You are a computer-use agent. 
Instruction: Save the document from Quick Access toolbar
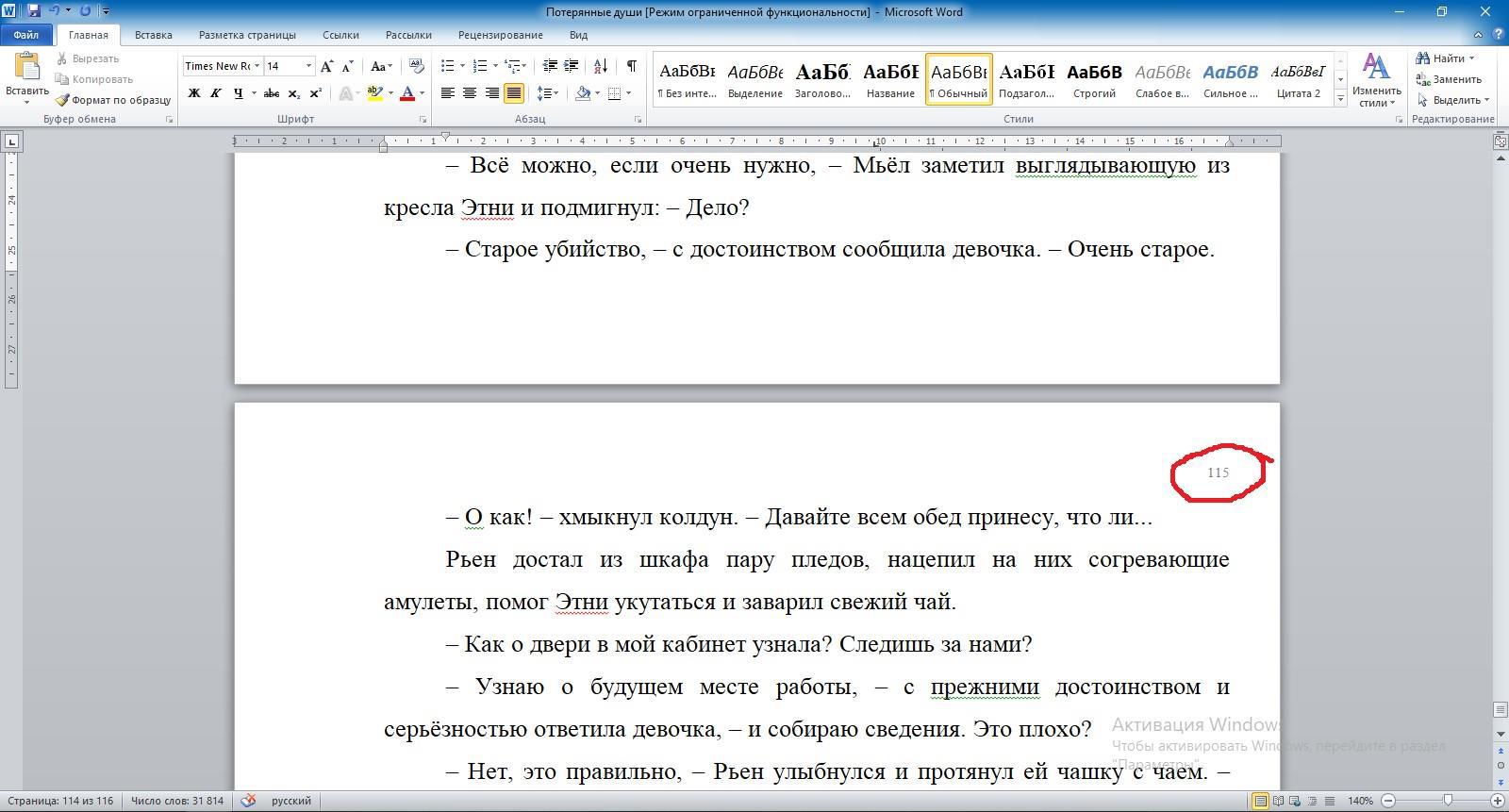click(x=33, y=11)
